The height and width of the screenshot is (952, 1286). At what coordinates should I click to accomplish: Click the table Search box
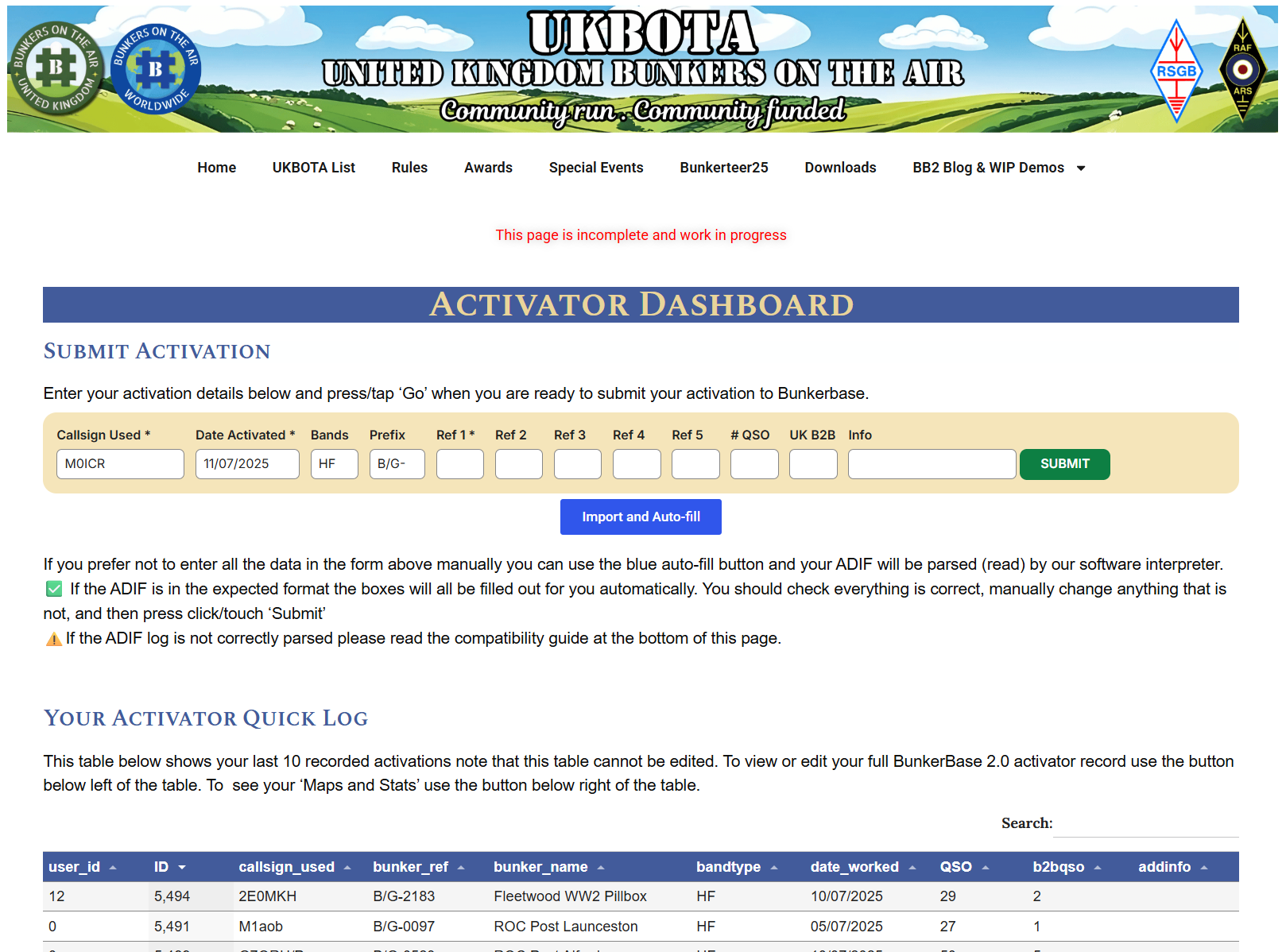pos(1145,824)
